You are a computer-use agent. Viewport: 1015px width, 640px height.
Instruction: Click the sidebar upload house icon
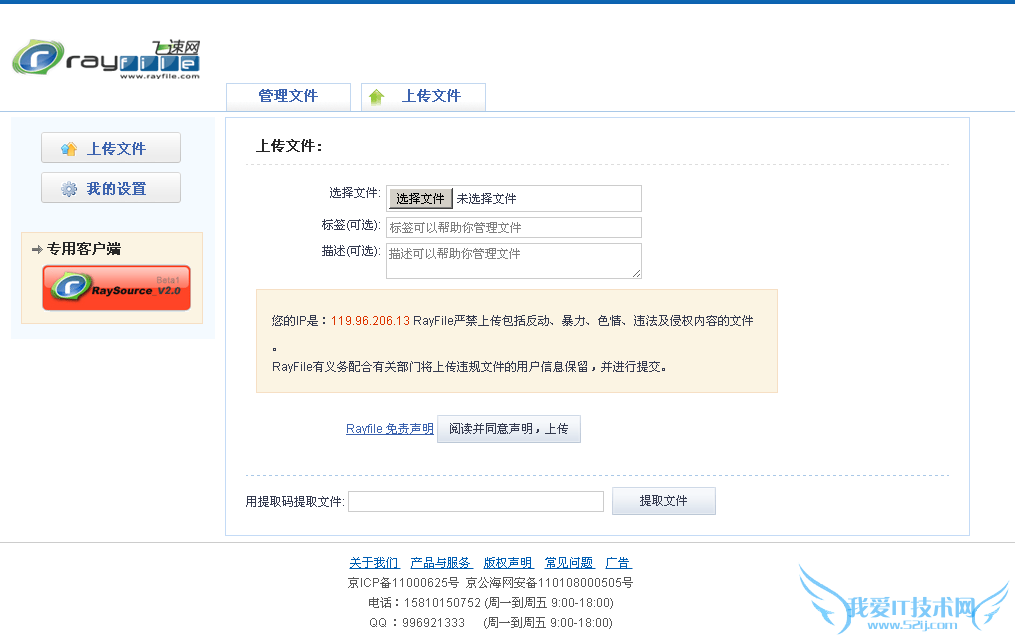69,149
